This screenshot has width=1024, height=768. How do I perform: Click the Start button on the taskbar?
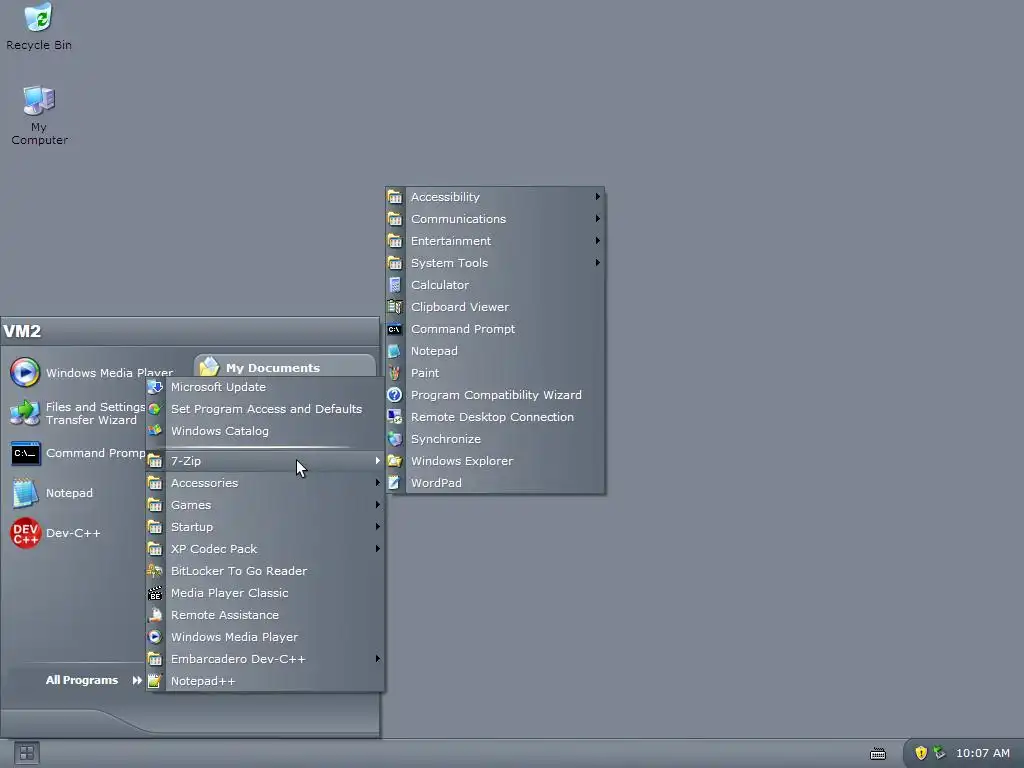[x=27, y=753]
